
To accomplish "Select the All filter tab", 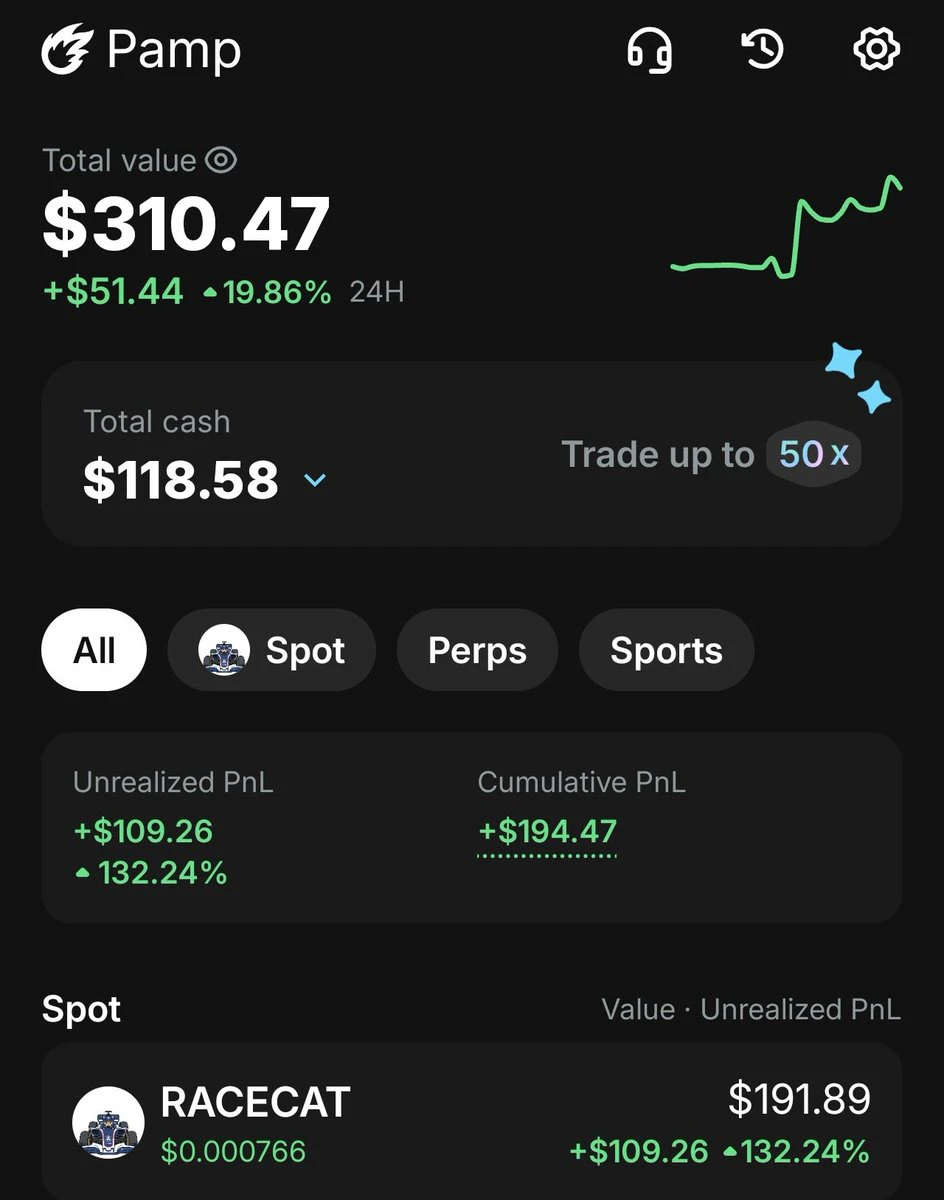I will tap(94, 650).
